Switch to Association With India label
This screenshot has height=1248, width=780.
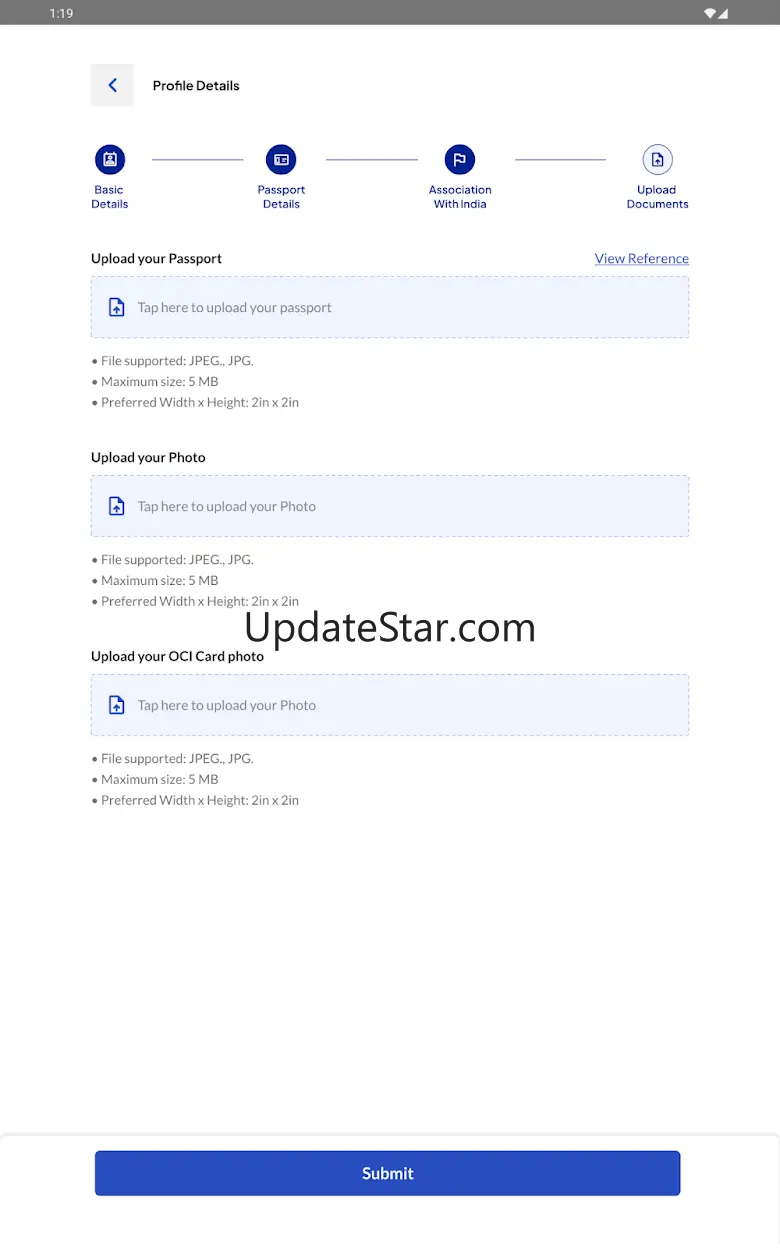click(x=460, y=197)
